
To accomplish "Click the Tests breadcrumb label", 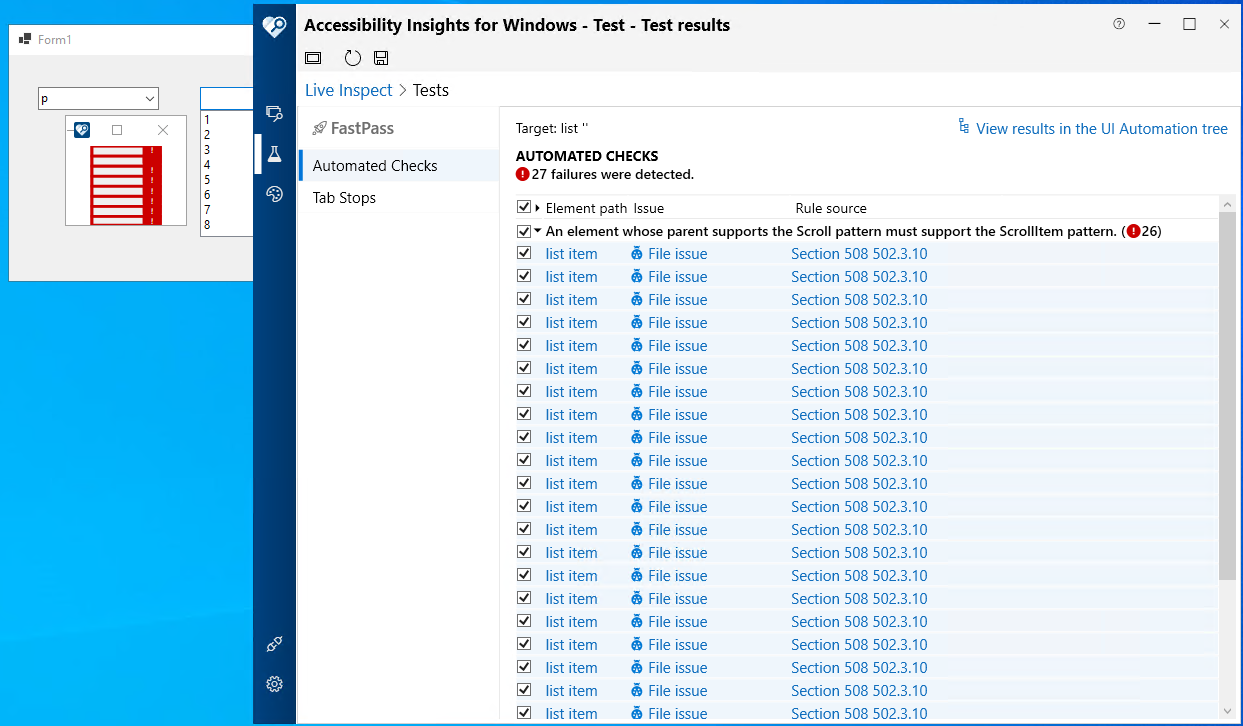I will point(431,90).
